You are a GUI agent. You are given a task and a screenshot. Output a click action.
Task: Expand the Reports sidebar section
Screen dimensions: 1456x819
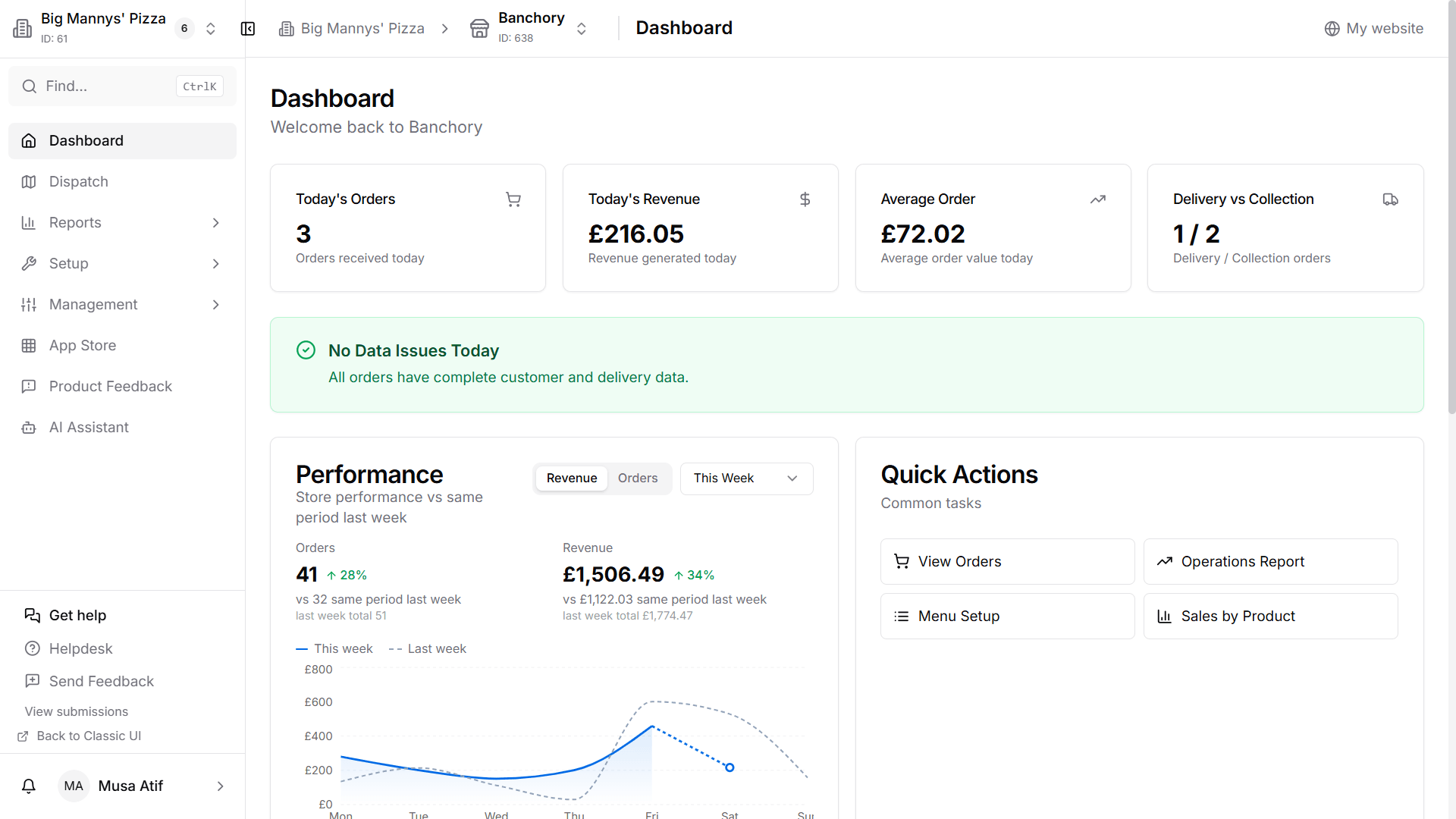(x=122, y=223)
